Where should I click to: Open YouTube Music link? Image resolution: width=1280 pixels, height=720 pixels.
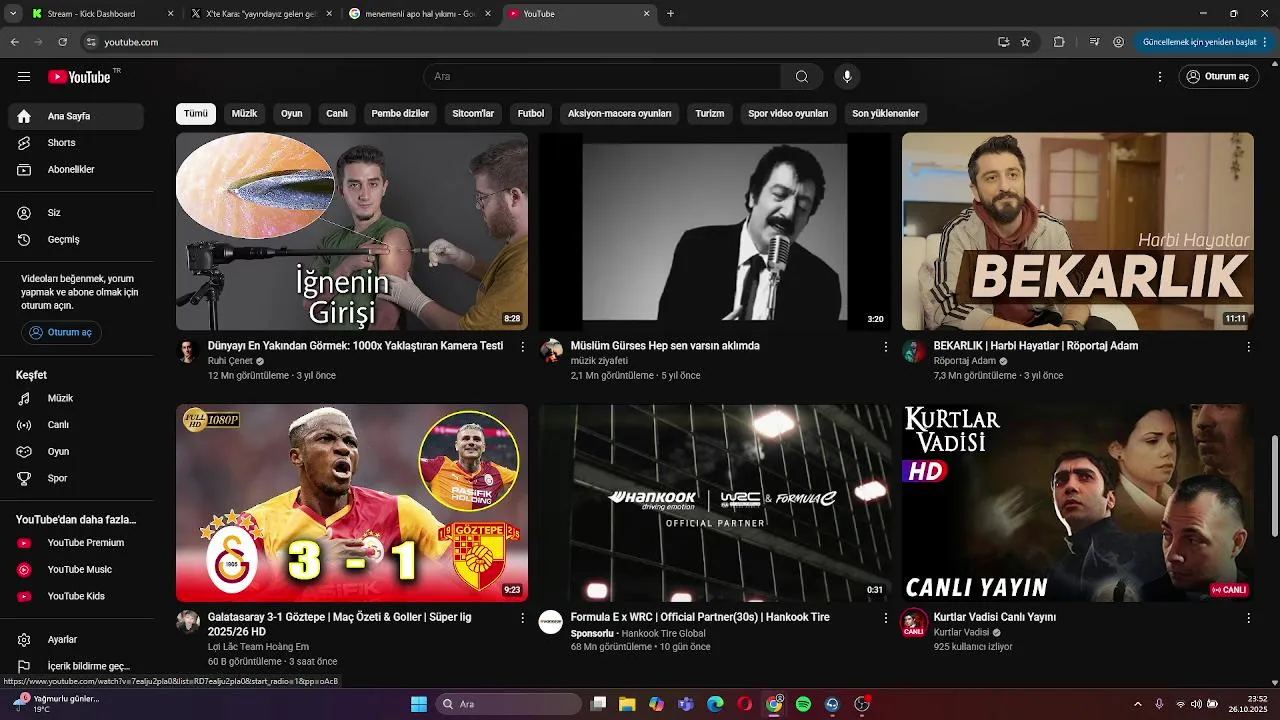pyautogui.click(x=76, y=570)
